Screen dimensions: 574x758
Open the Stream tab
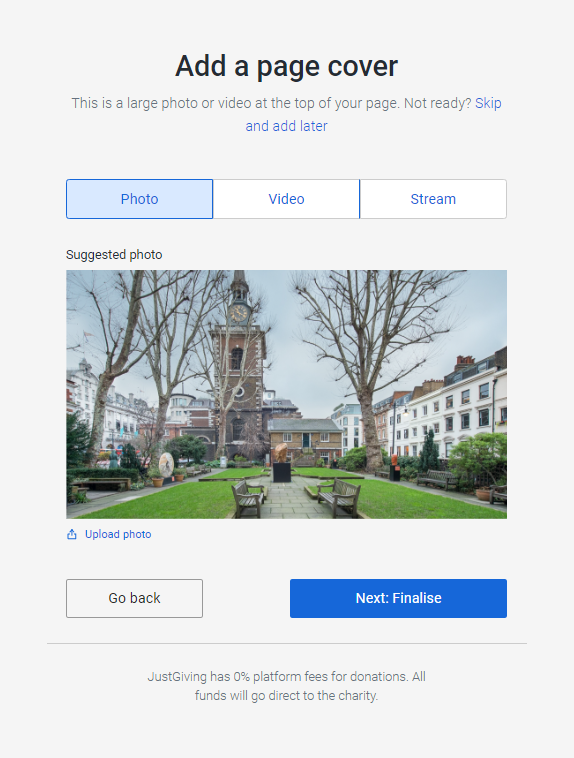click(x=433, y=199)
